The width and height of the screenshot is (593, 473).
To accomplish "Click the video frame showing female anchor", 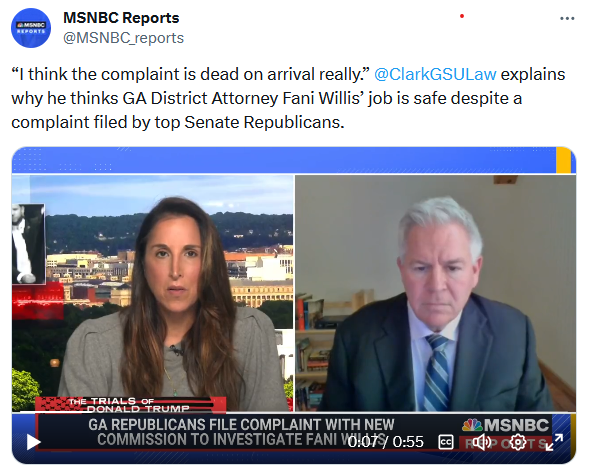I will coord(153,293).
